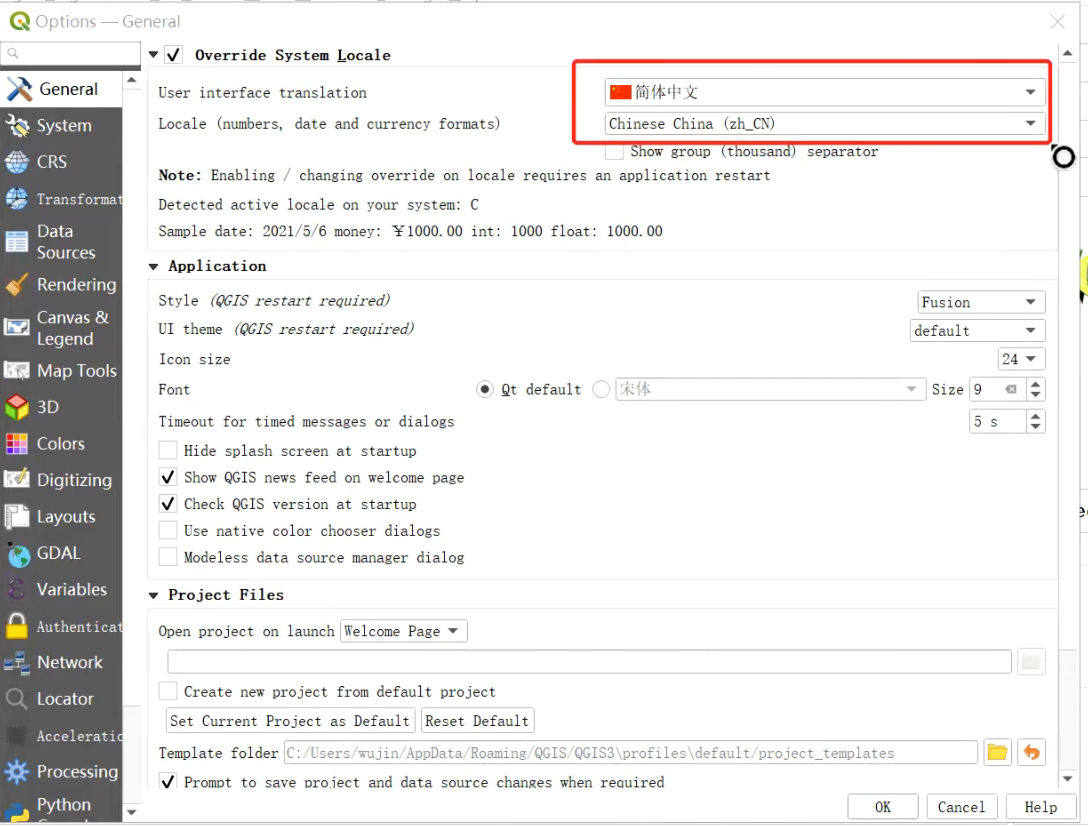Open the Style Fusion dropdown
The height and width of the screenshot is (827, 1088).
pos(981,302)
